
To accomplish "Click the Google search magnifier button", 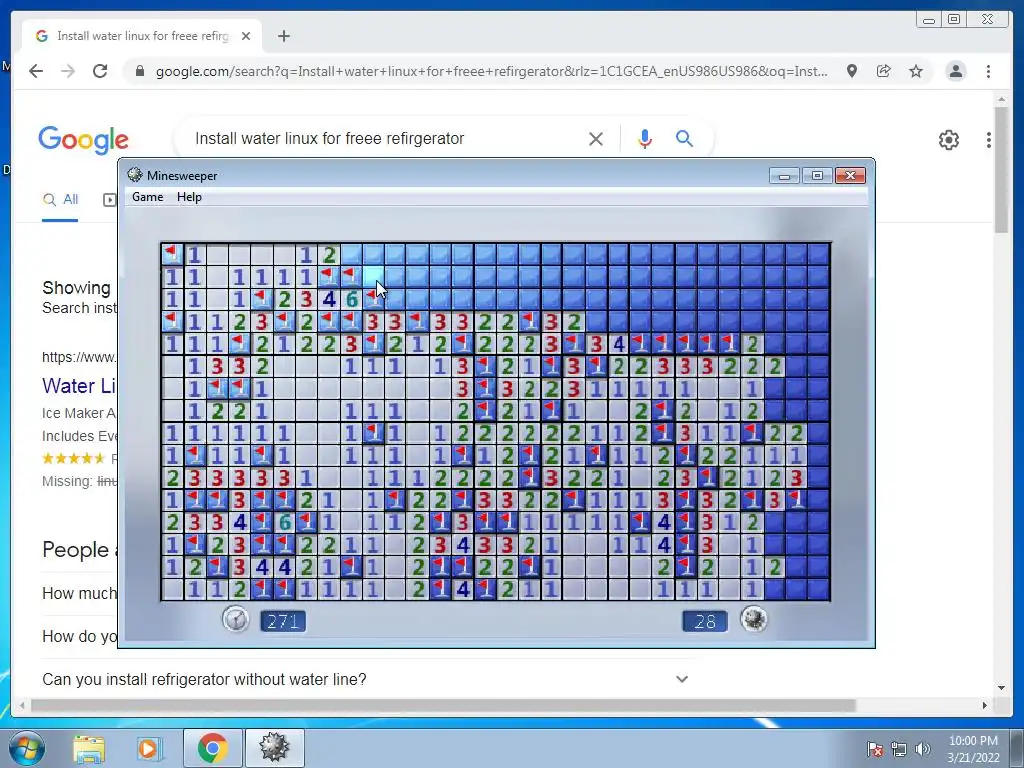I will coord(684,138).
